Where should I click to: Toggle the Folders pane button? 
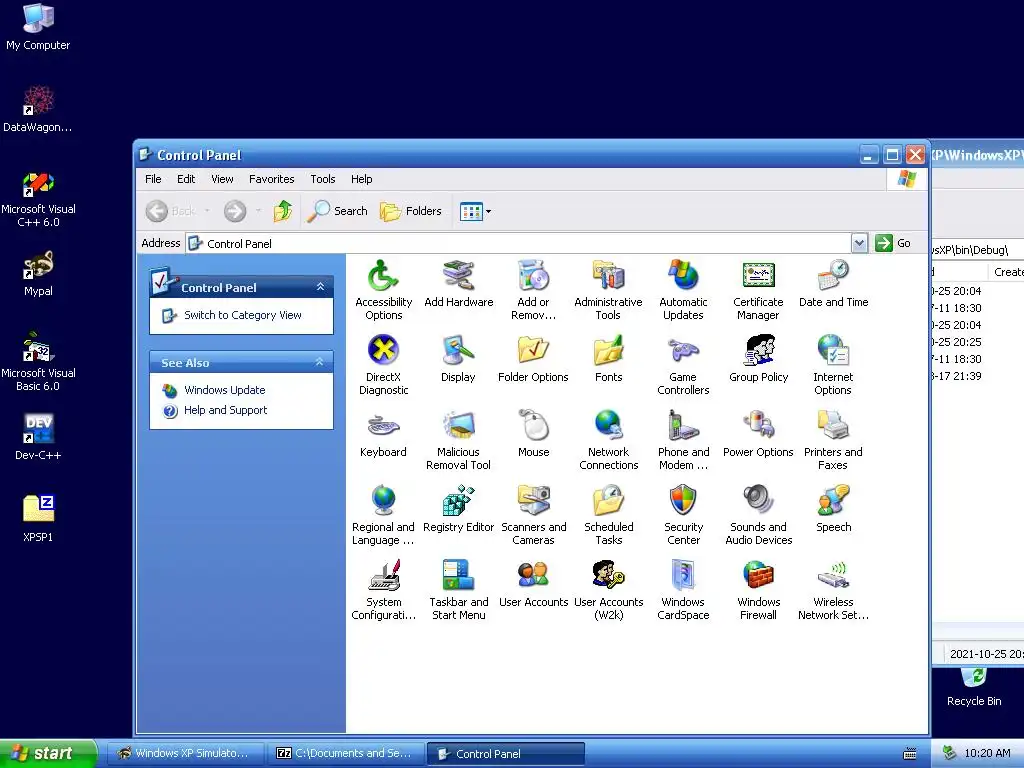[411, 211]
